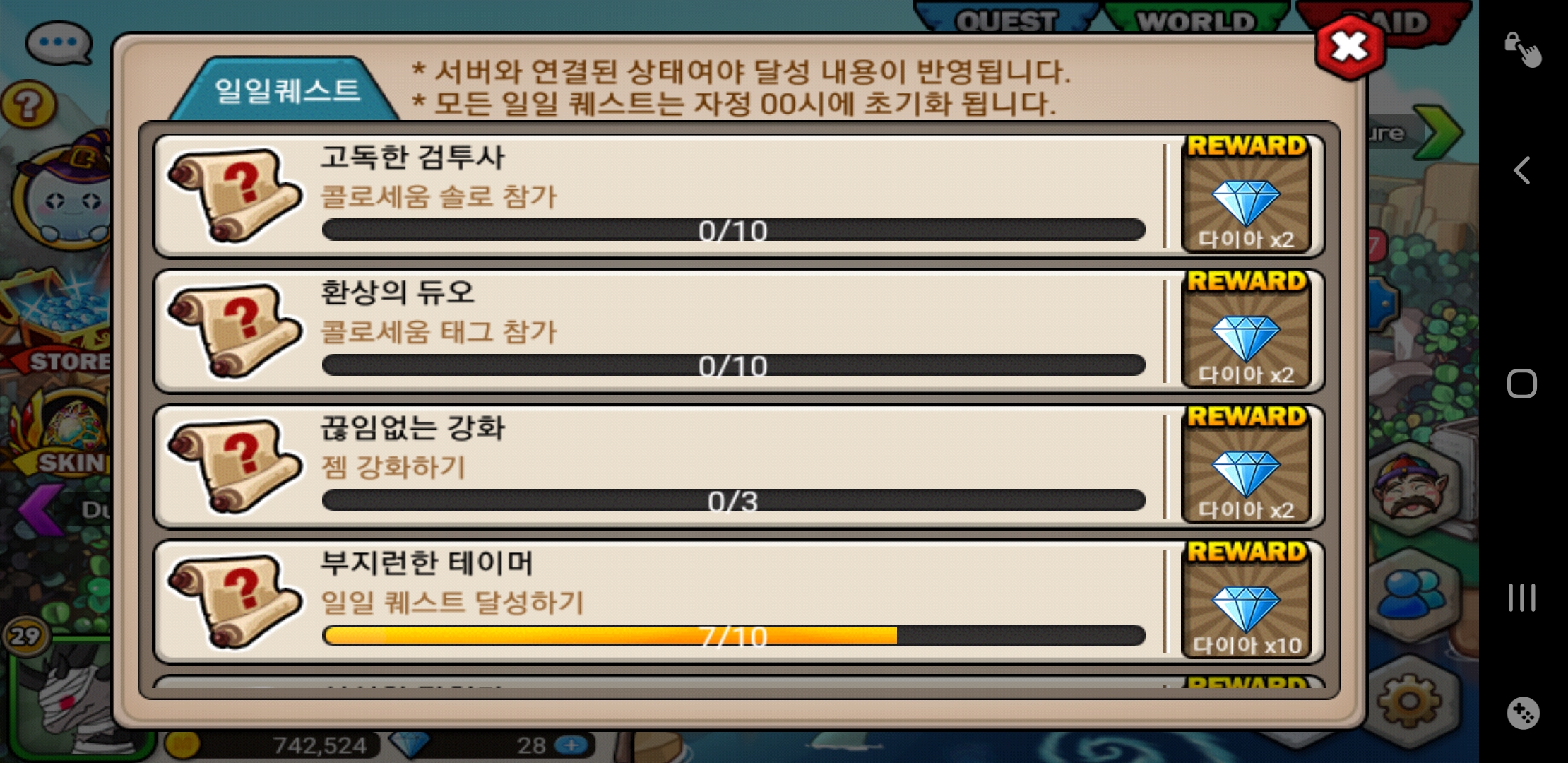Select the 끊임없는 강화 quest scroll

(x=234, y=466)
